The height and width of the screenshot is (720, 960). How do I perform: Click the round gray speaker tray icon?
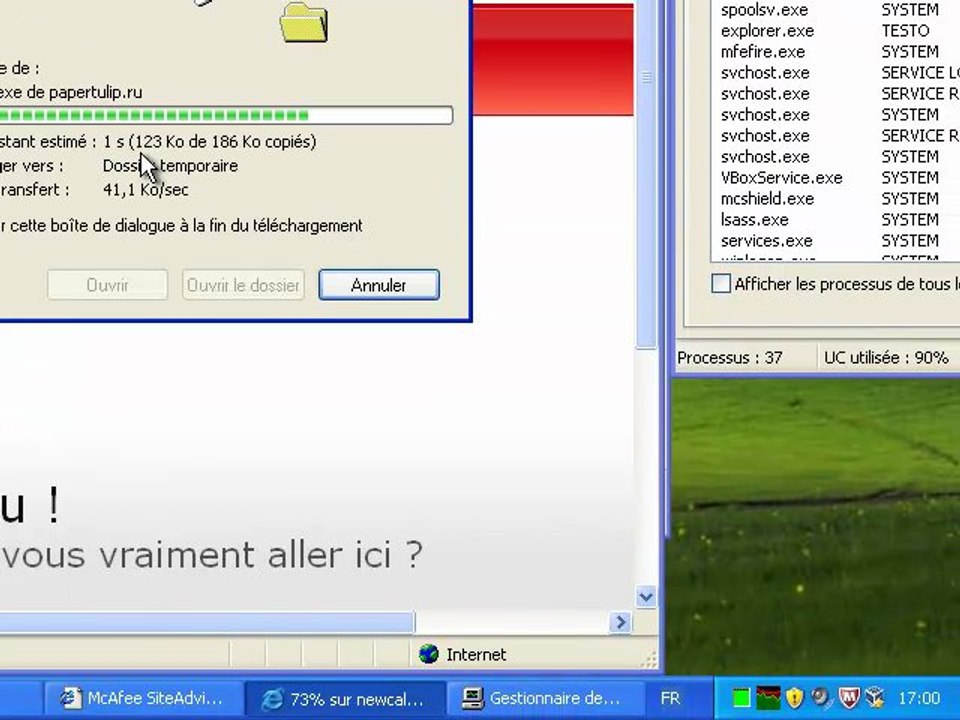820,697
